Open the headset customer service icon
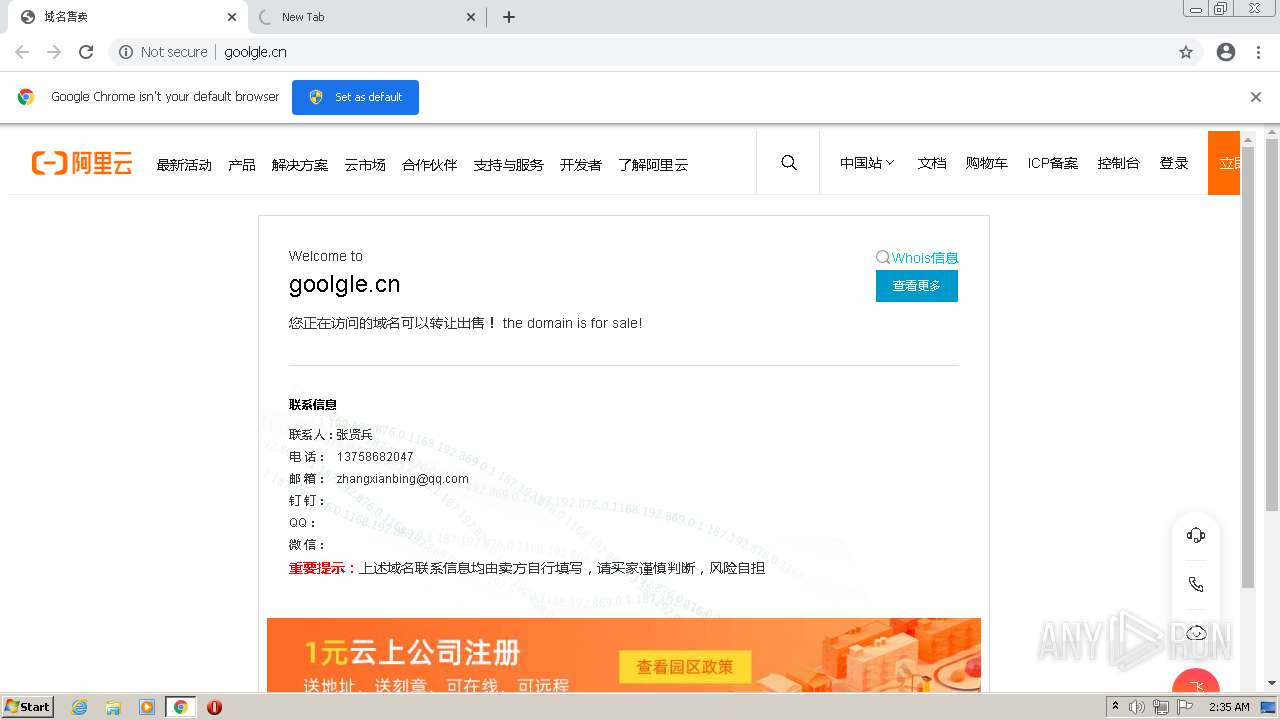The height and width of the screenshot is (720, 1280). (1196, 535)
